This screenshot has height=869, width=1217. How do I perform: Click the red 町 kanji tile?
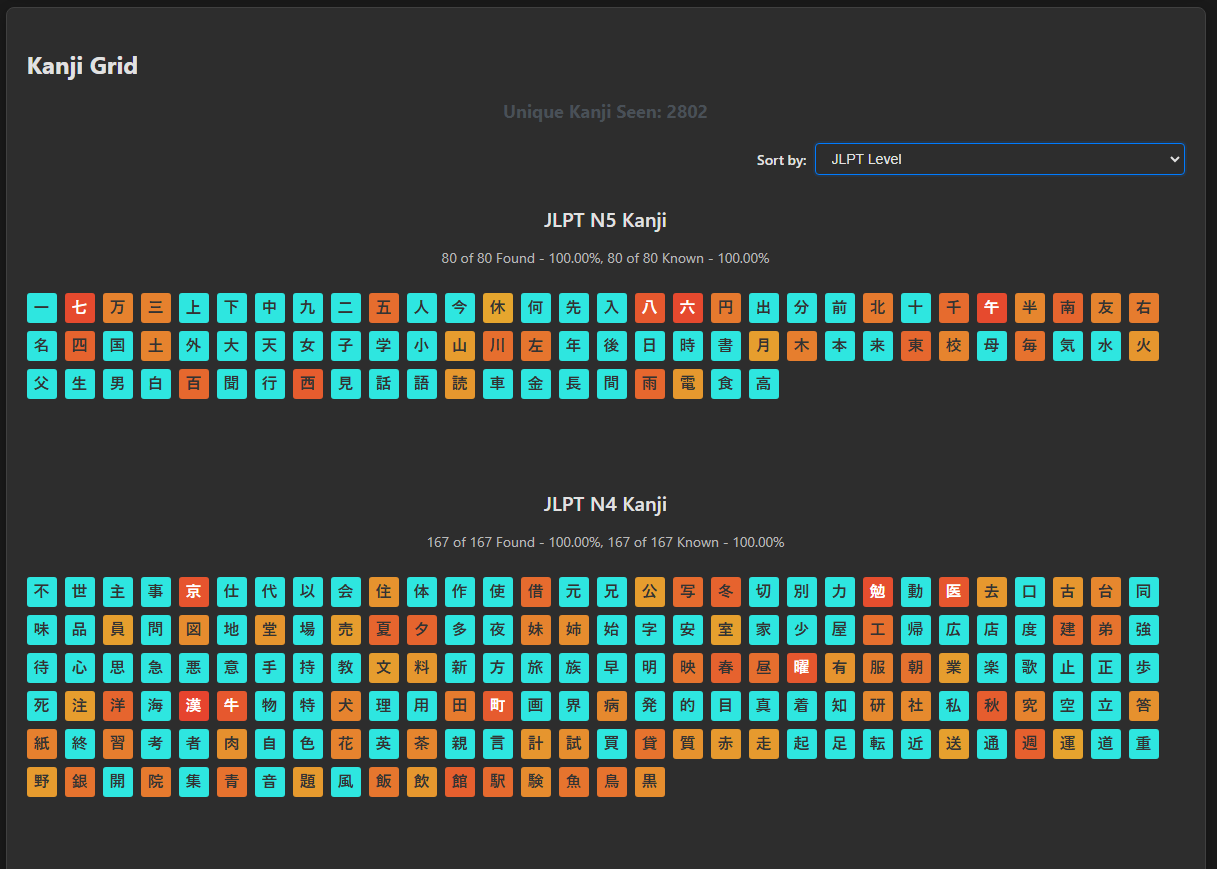(x=498, y=706)
